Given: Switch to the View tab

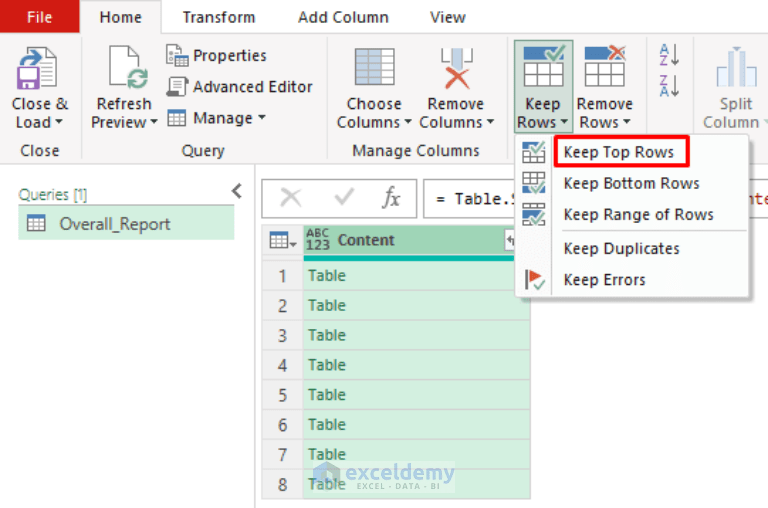Looking at the screenshot, I should point(448,17).
